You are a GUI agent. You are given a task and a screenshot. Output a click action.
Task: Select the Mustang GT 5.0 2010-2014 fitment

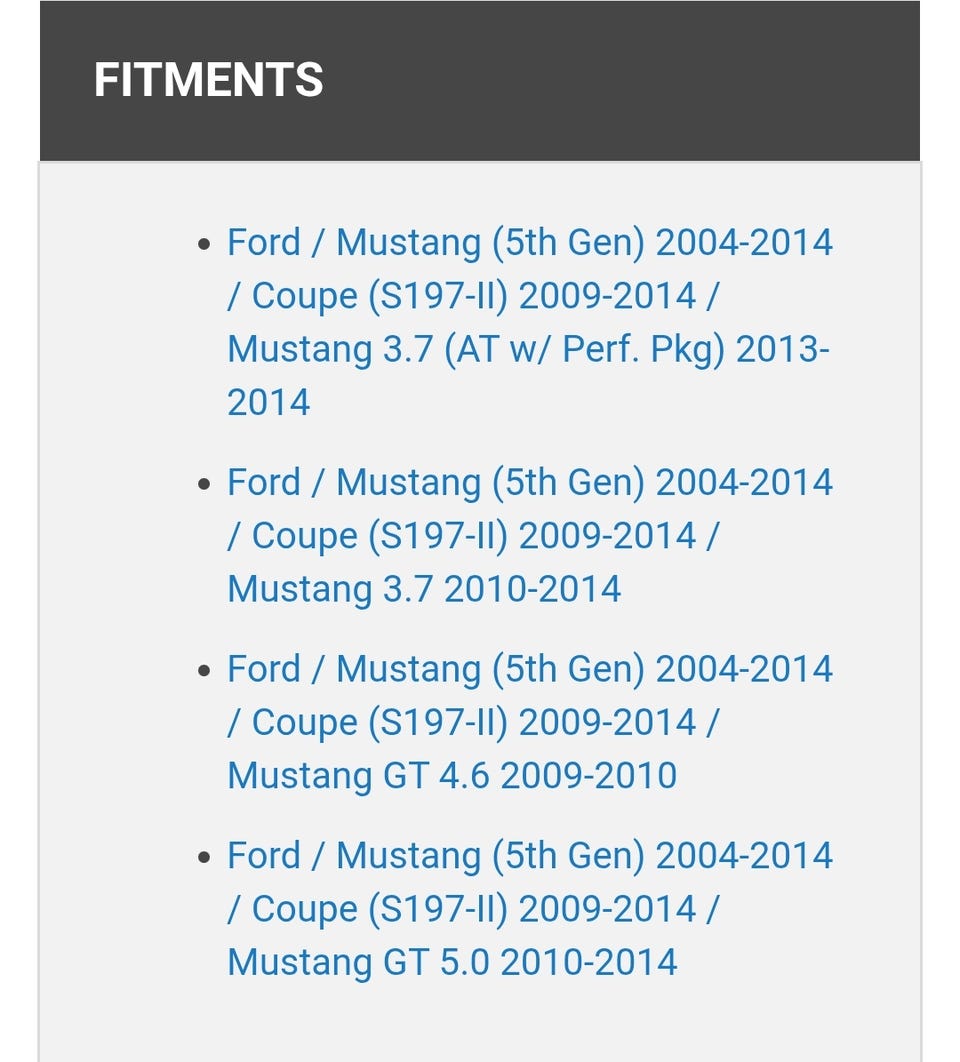tap(452, 962)
